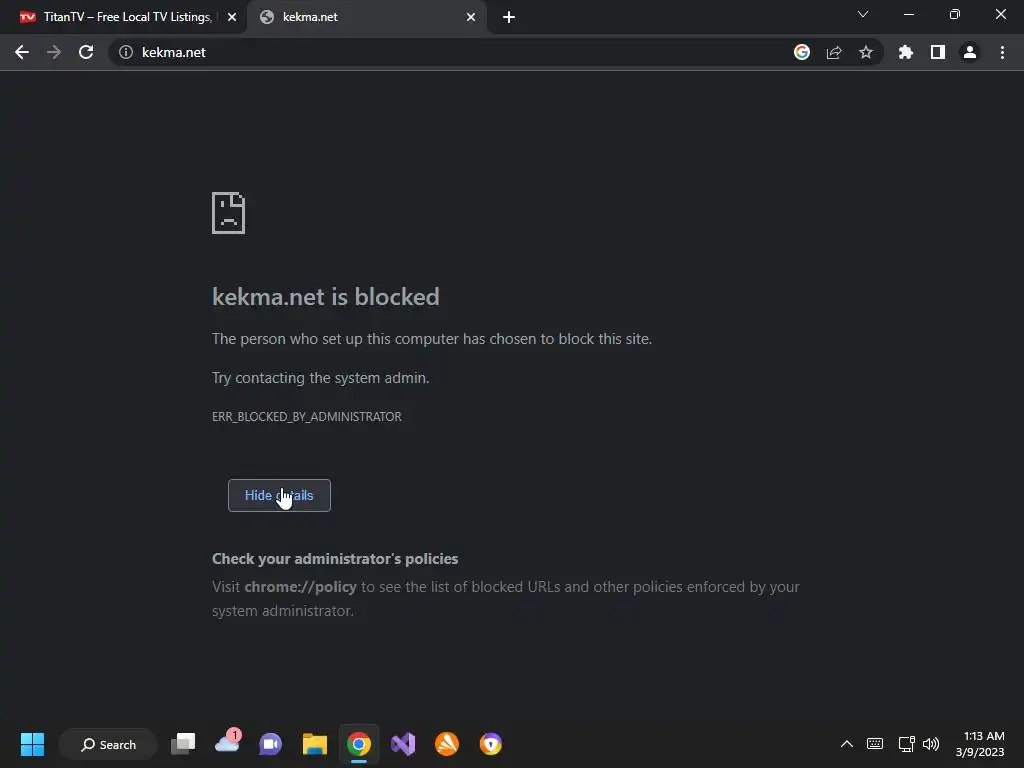Open the Extensions puzzle icon
This screenshot has height=768, width=1024.
[906, 52]
